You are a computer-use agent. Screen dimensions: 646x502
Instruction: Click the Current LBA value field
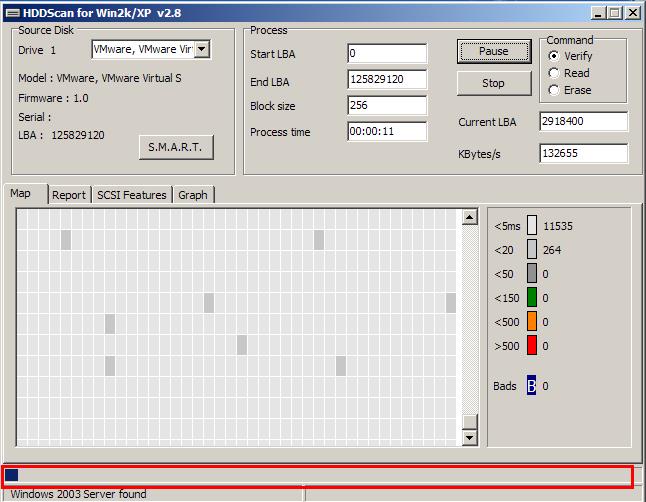tap(584, 121)
